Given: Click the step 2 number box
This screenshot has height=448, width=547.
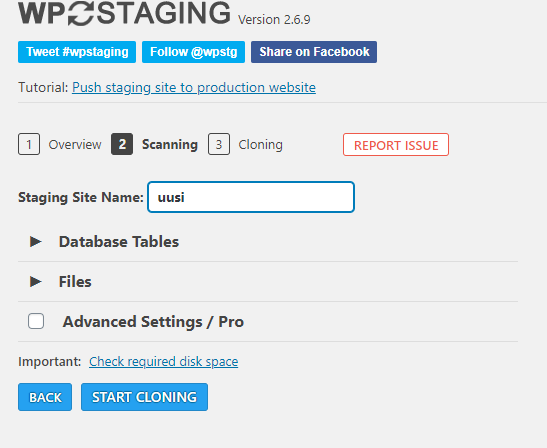Looking at the screenshot, I should [x=122, y=144].
